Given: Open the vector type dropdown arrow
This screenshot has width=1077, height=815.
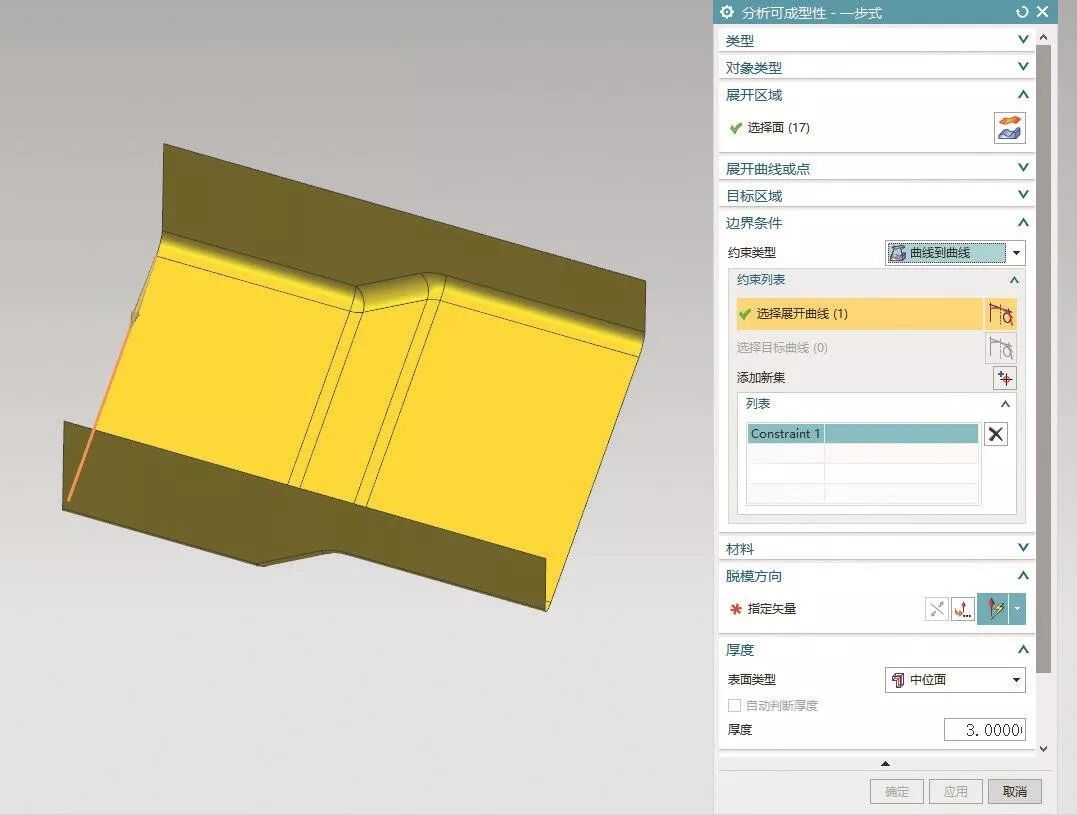Looking at the screenshot, I should click(x=1018, y=609).
